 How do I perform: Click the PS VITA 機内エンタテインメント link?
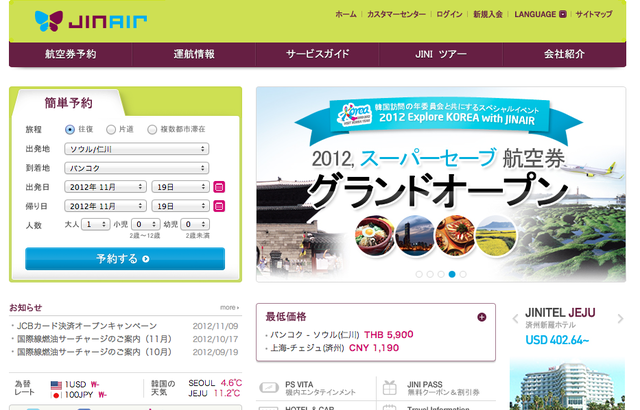point(320,388)
